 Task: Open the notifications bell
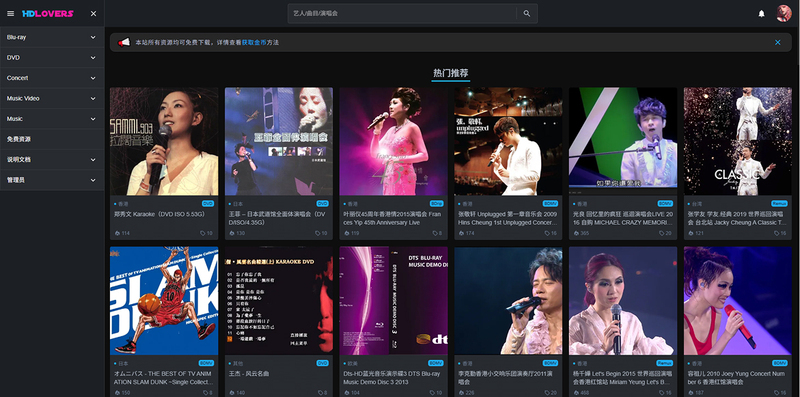(761, 14)
